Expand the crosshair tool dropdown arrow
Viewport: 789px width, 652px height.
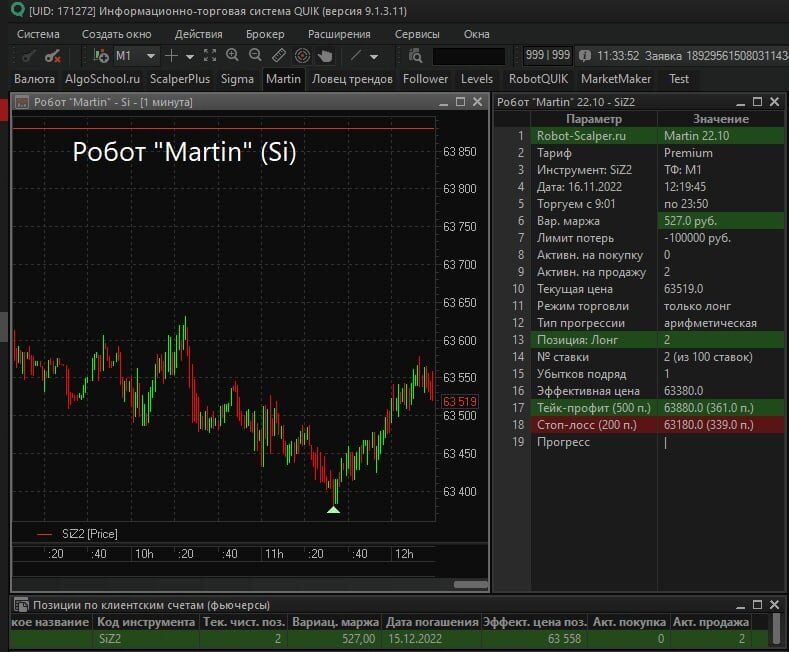point(190,57)
